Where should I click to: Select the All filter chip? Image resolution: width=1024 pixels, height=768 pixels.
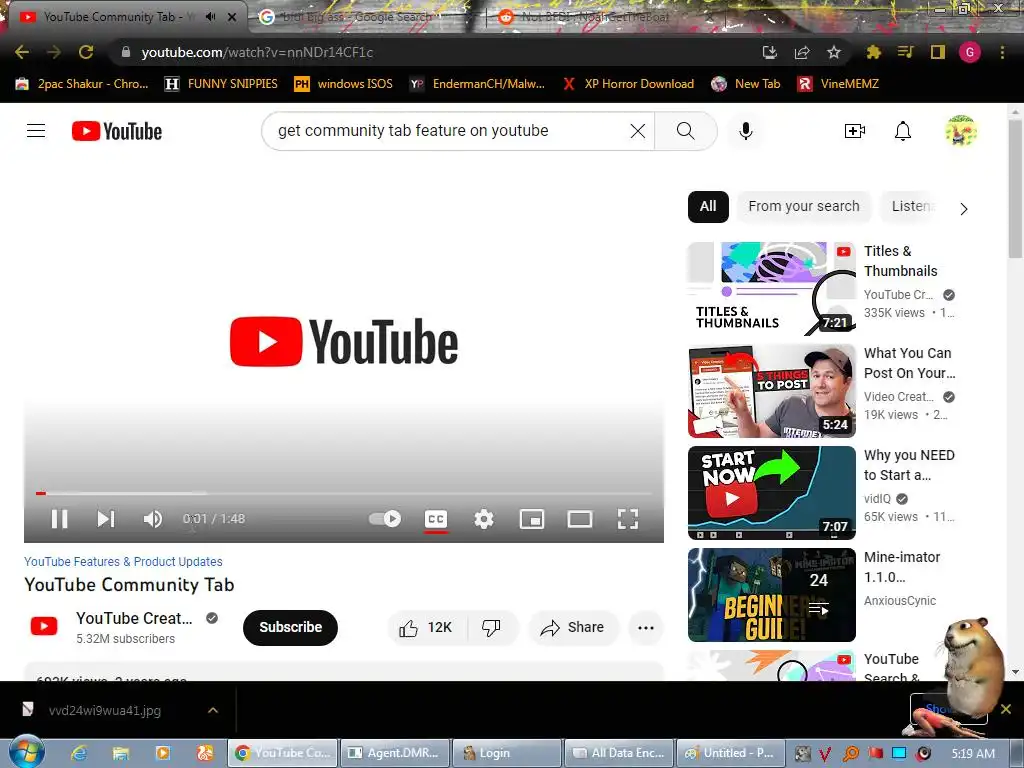coord(708,206)
